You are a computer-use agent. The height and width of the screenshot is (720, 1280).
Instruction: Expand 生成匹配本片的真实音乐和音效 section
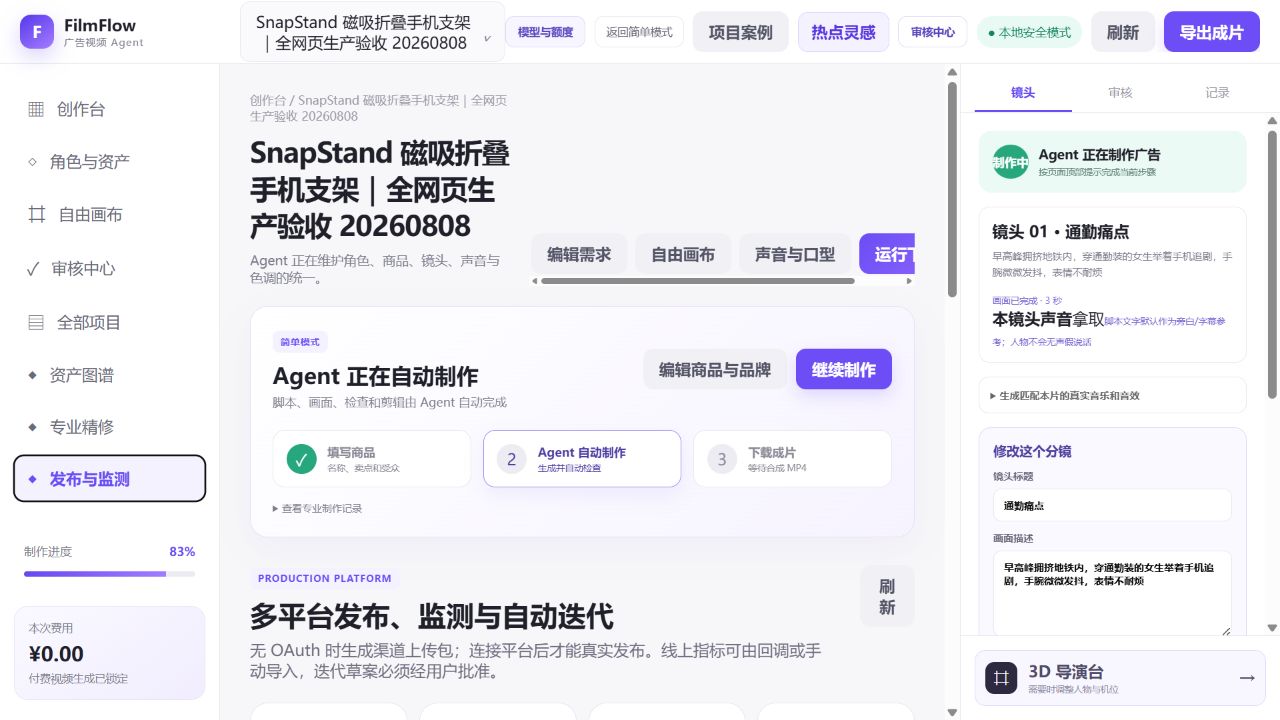[1112, 395]
